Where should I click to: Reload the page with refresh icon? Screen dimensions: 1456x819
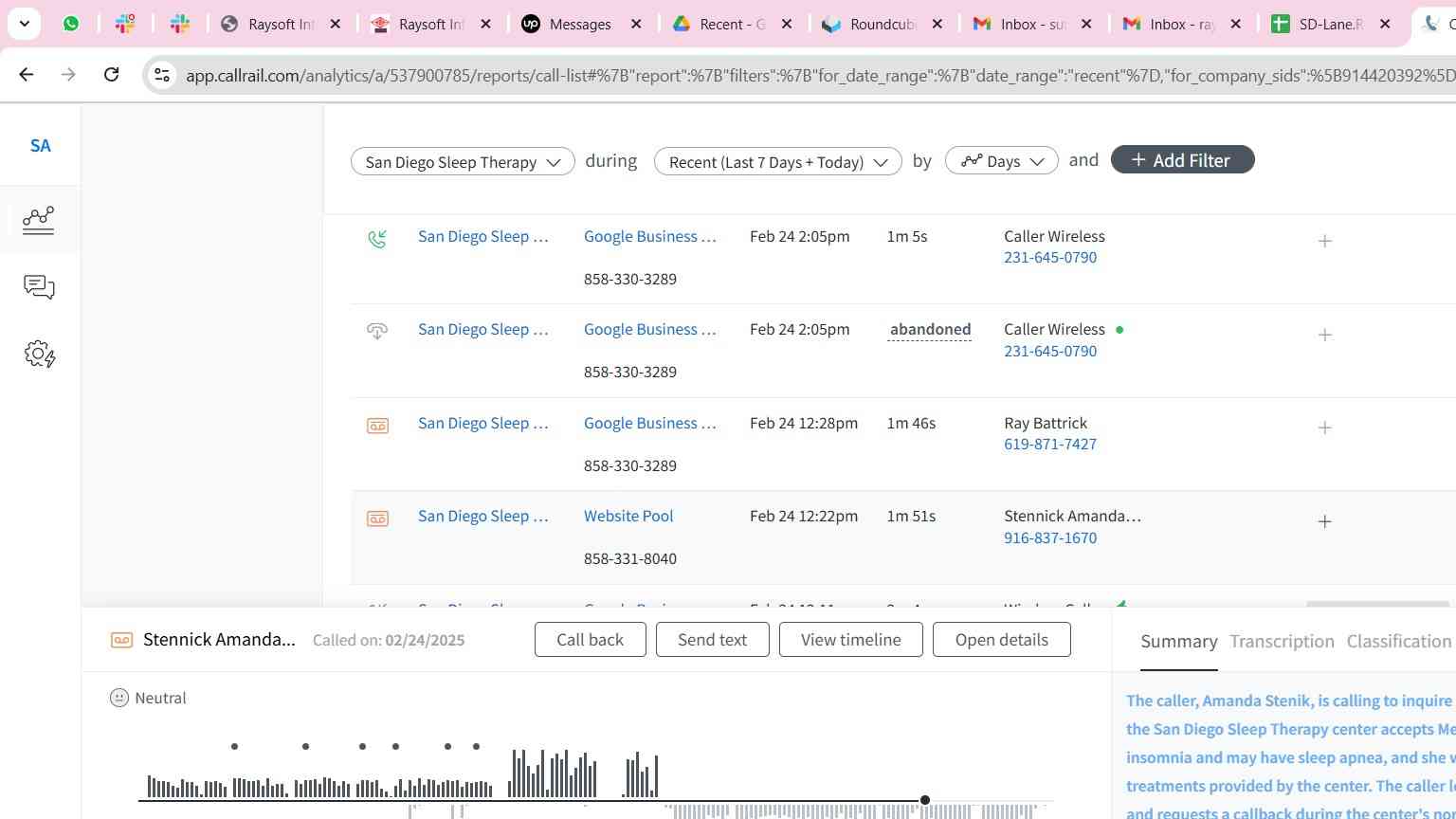tap(111, 74)
